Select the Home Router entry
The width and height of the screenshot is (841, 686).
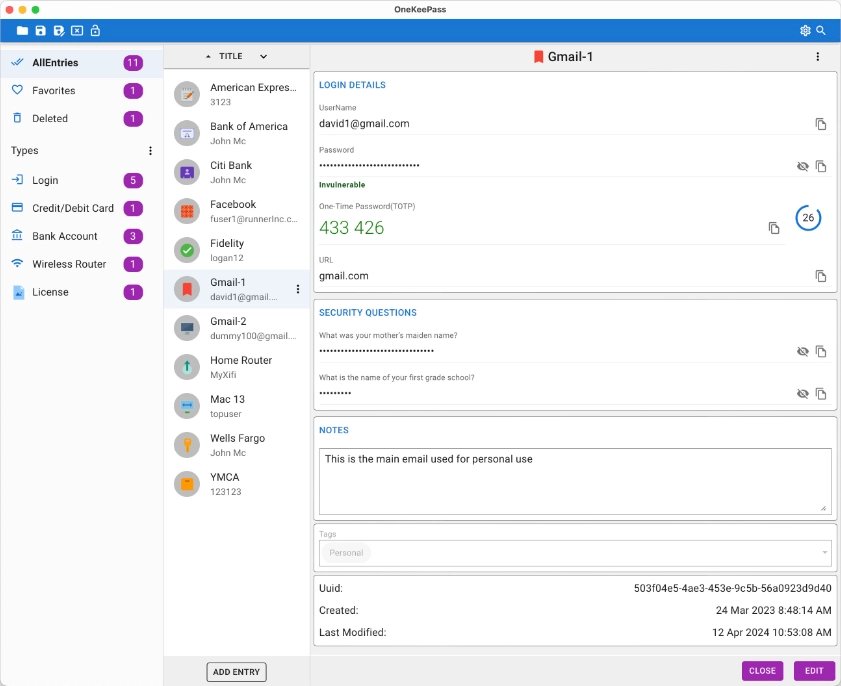tap(237, 367)
